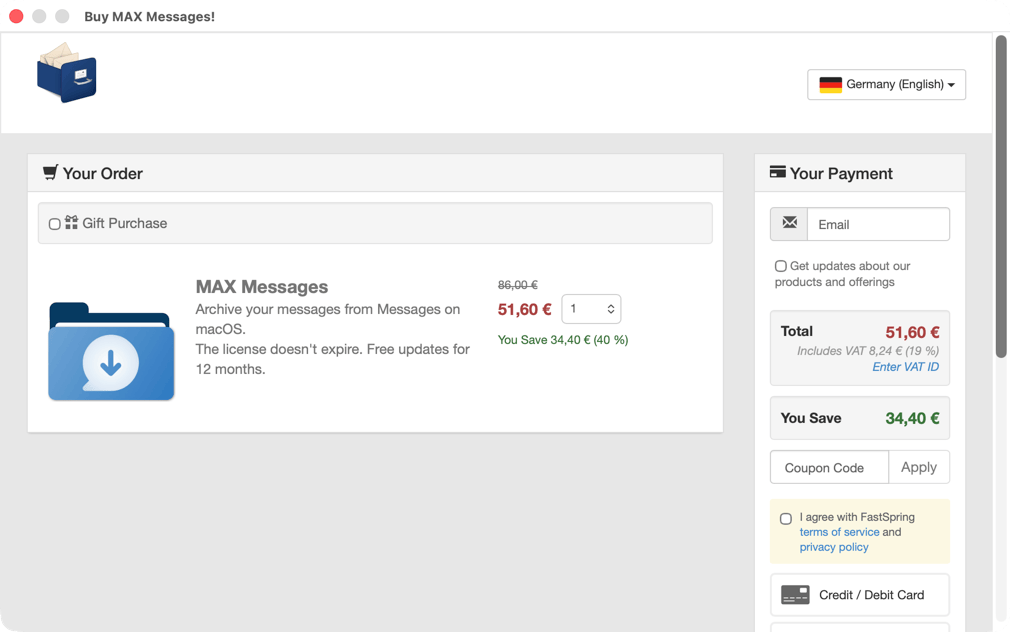Click the mailbox app logo in the header
Screen dimensions: 1010x632
(66, 72)
